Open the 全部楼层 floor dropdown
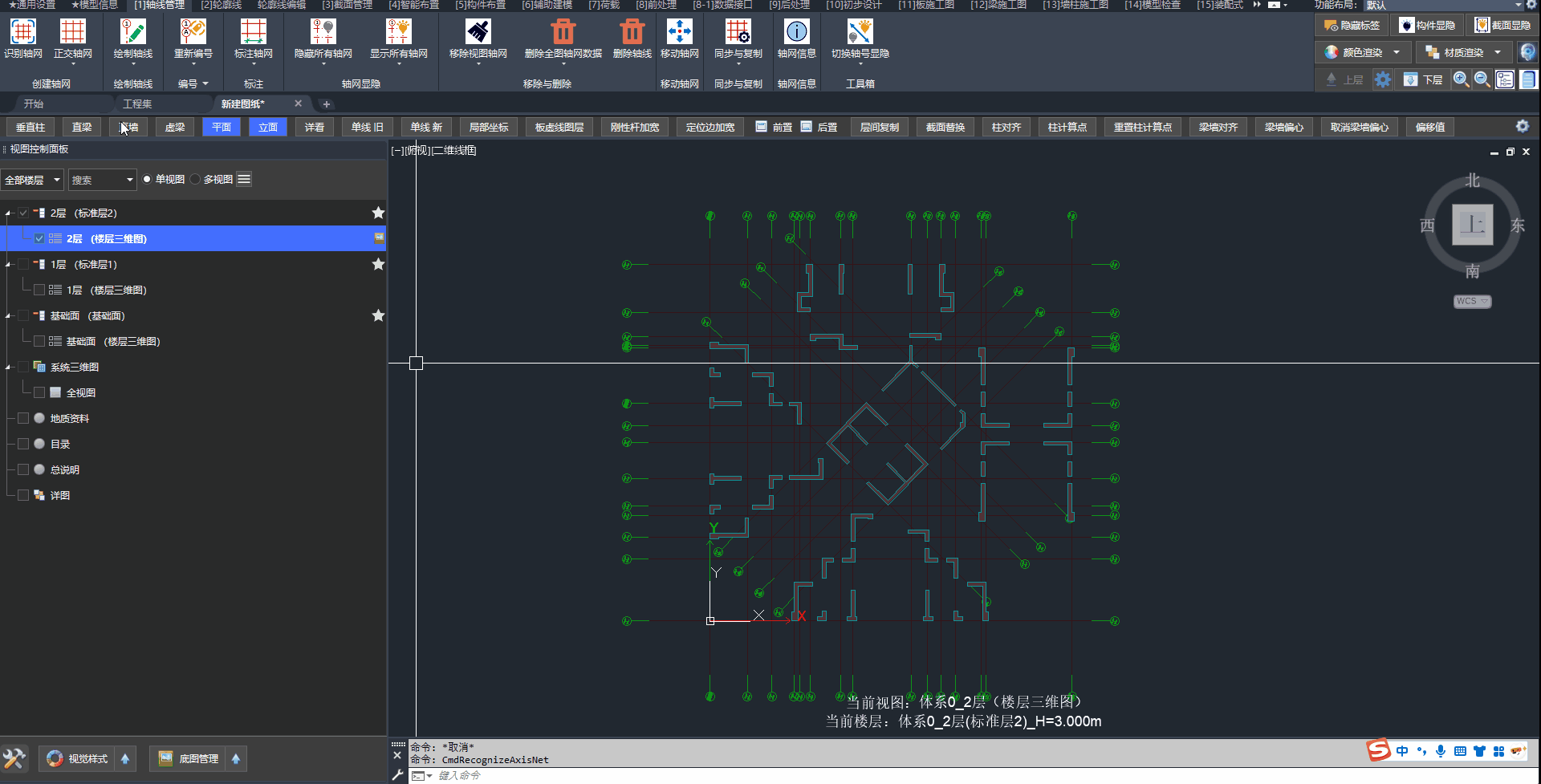Viewport: 1541px width, 784px height. pos(32,180)
